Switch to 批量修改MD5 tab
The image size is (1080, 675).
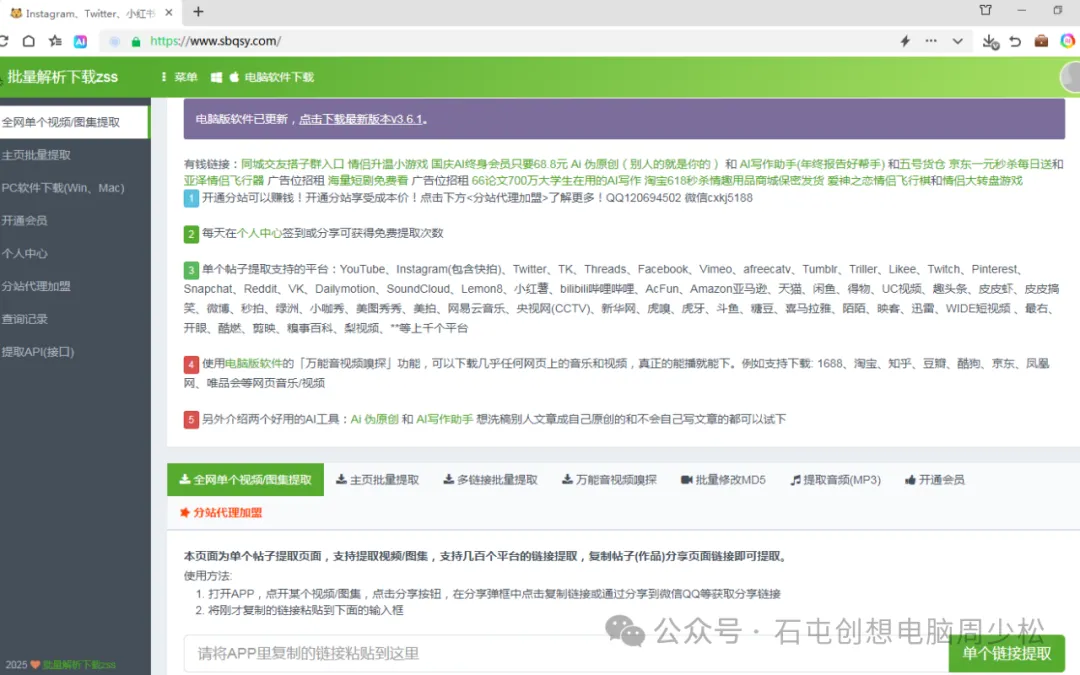pos(723,480)
